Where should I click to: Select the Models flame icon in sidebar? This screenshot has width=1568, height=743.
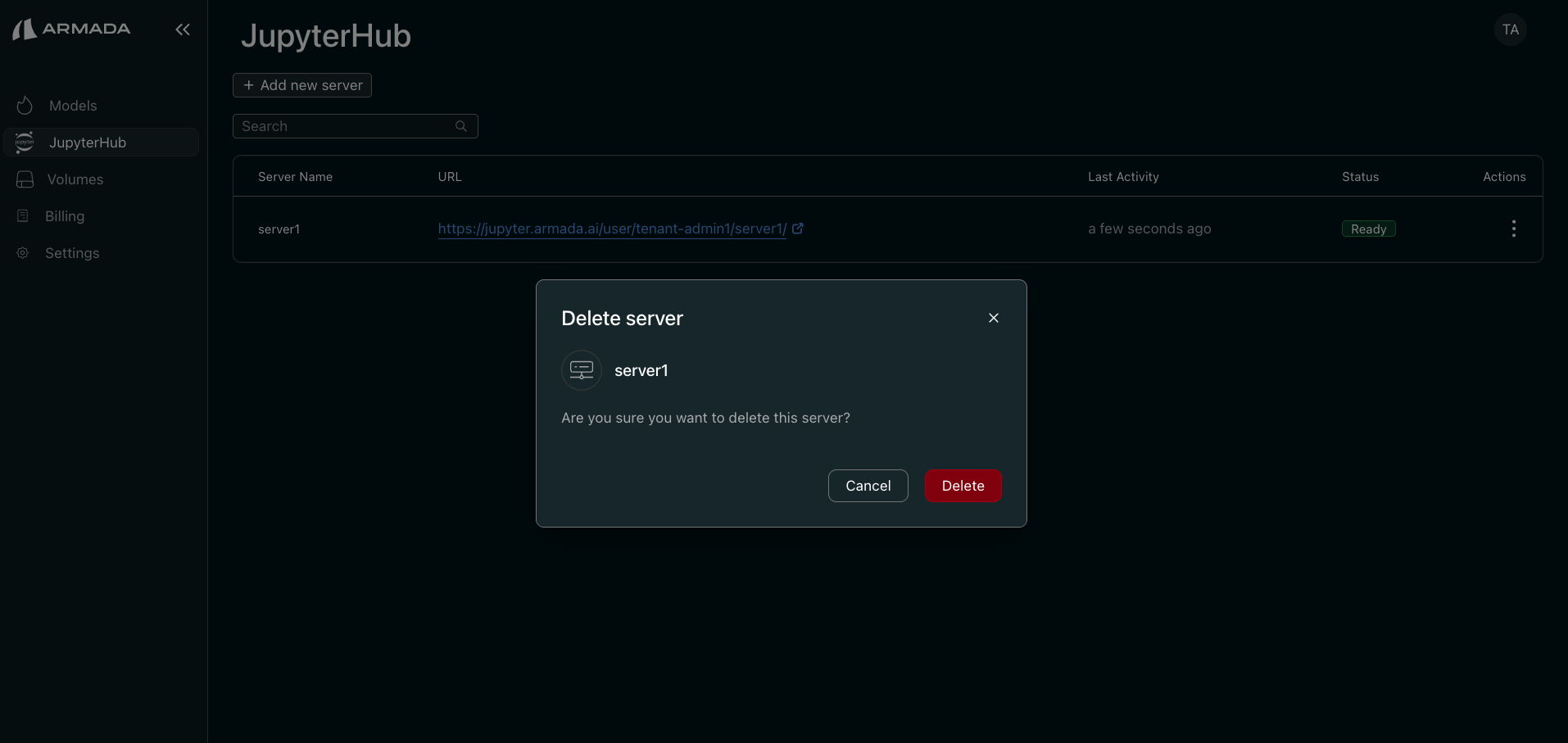point(25,106)
